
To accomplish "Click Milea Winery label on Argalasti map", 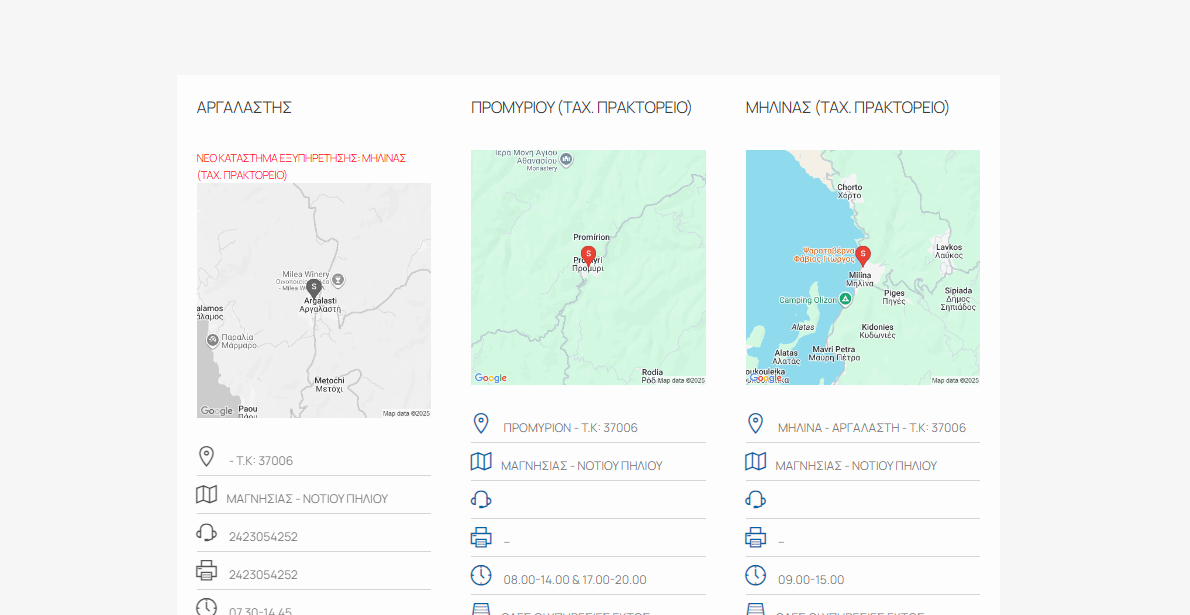I will pyautogui.click(x=306, y=274).
